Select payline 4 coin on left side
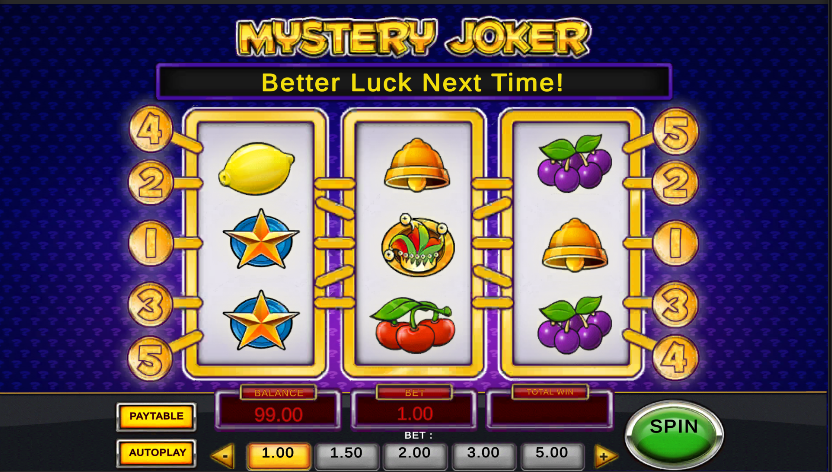This screenshot has height=472, width=832. pyautogui.click(x=151, y=129)
